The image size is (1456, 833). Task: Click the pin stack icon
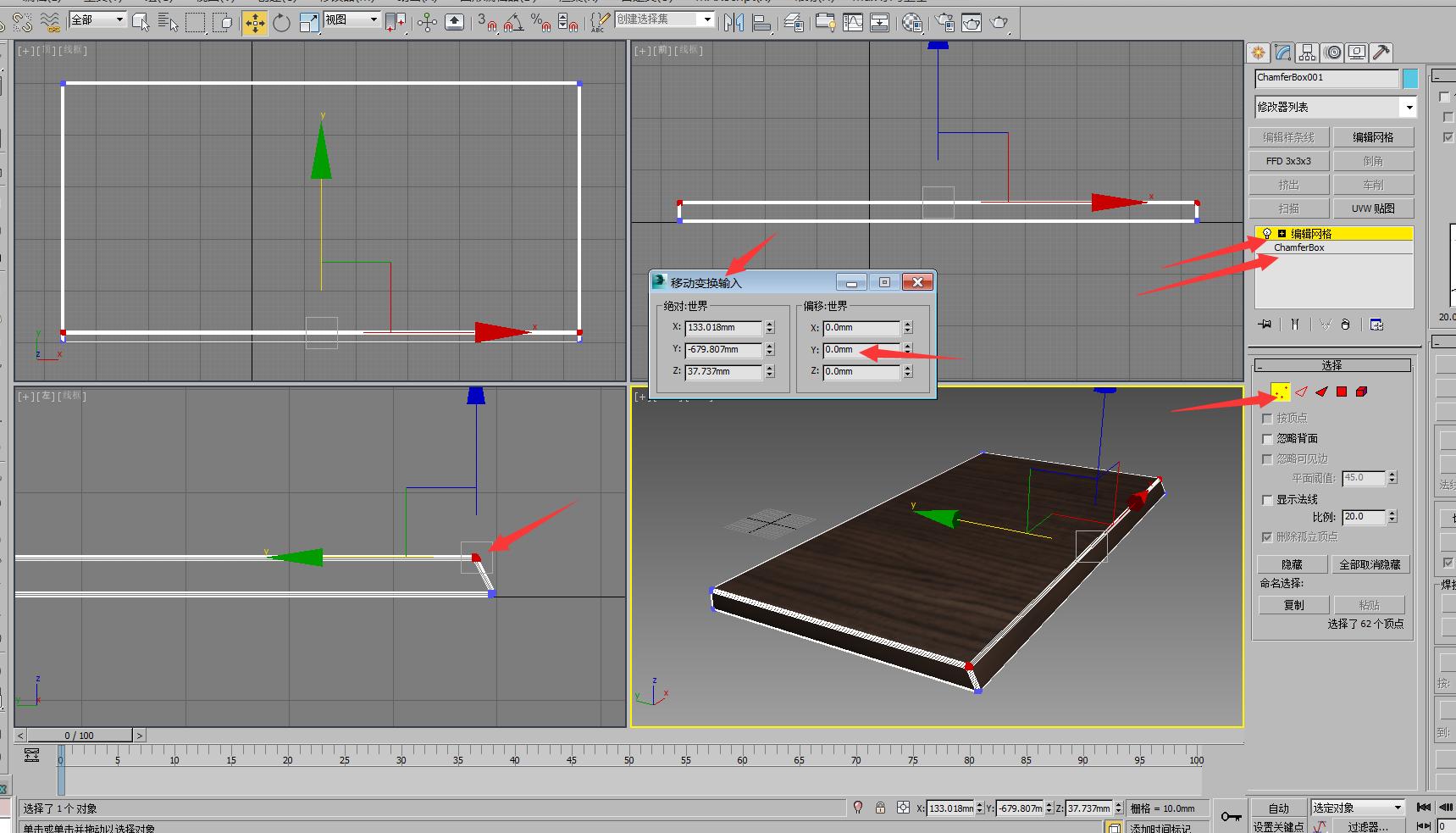click(x=1265, y=325)
